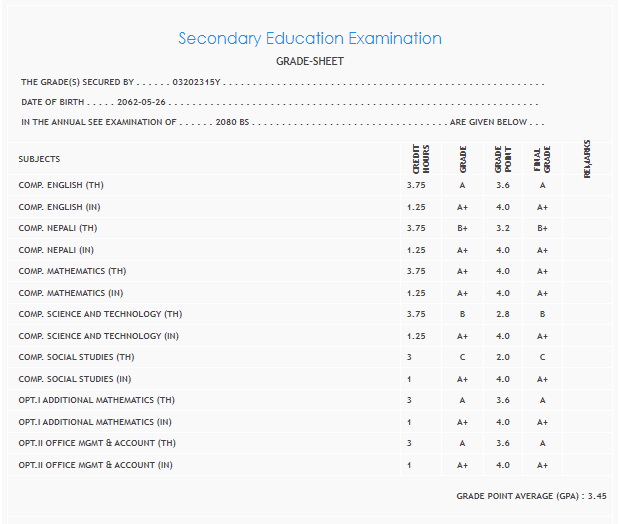Click the exam year 2080 BS

(239, 122)
